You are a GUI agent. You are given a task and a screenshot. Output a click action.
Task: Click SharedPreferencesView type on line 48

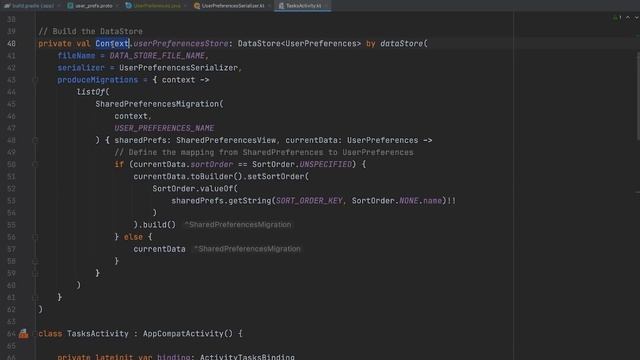[226, 140]
